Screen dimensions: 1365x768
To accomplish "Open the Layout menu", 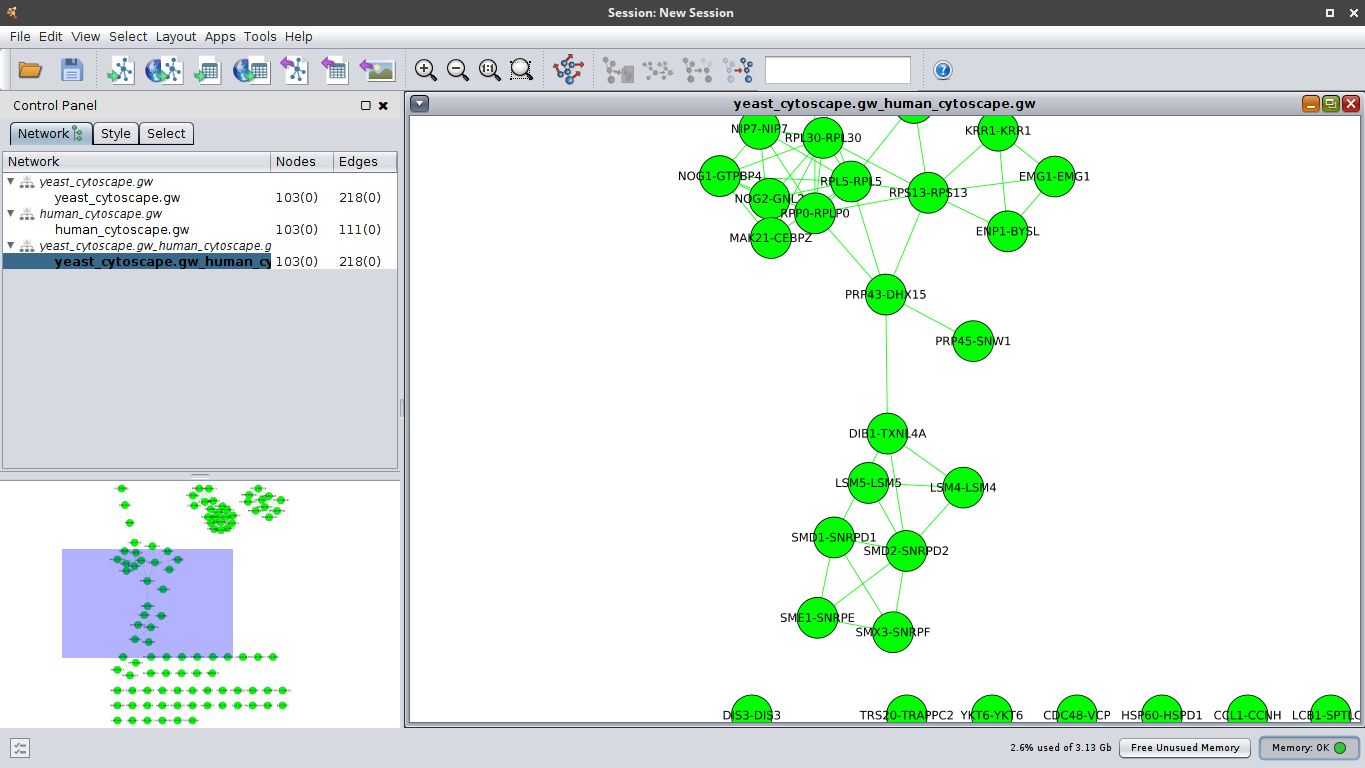I will 176,36.
